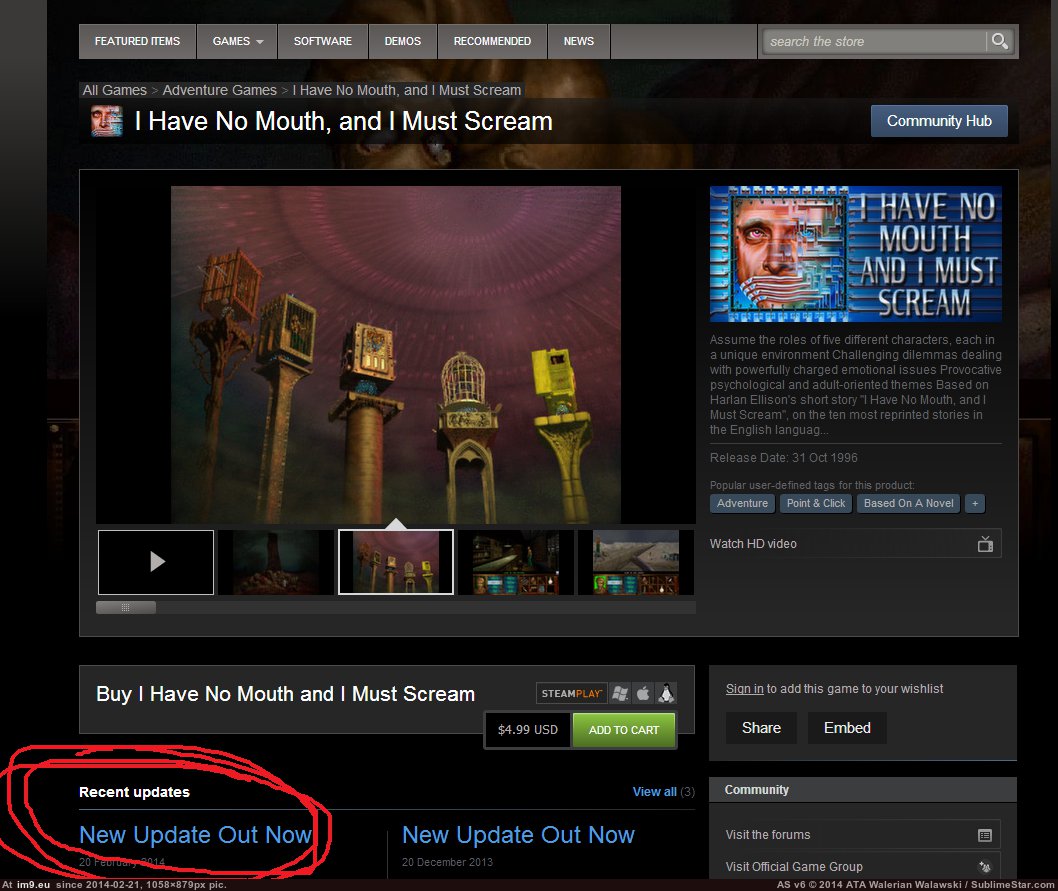Click the Based On A Novel tag
1058x891 pixels.
coord(908,504)
